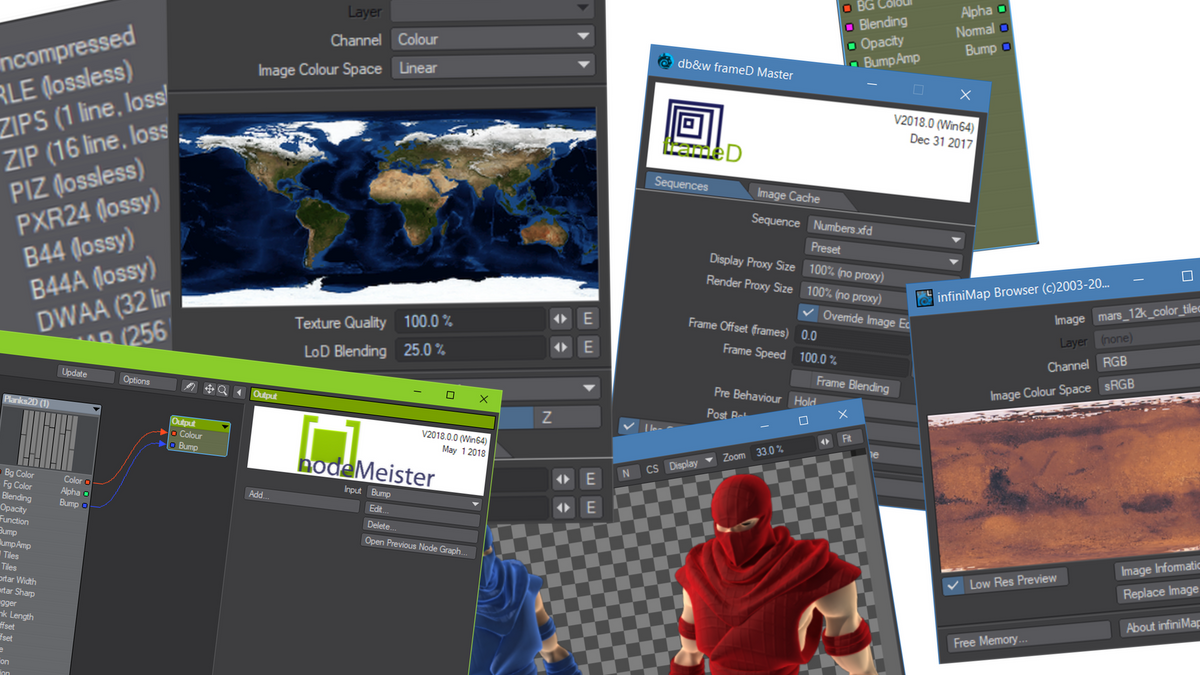Image resolution: width=1200 pixels, height=675 pixels.
Task: Click the eyedropper icon beside Options
Action: (188, 384)
